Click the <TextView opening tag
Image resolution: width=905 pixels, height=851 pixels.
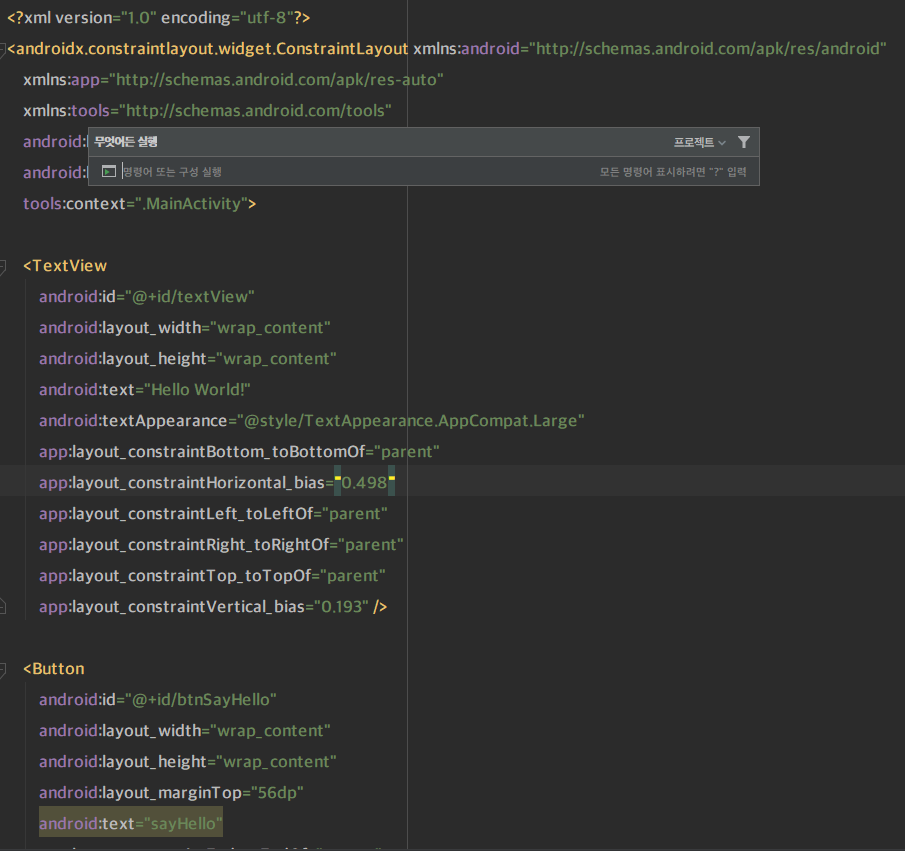pos(65,266)
